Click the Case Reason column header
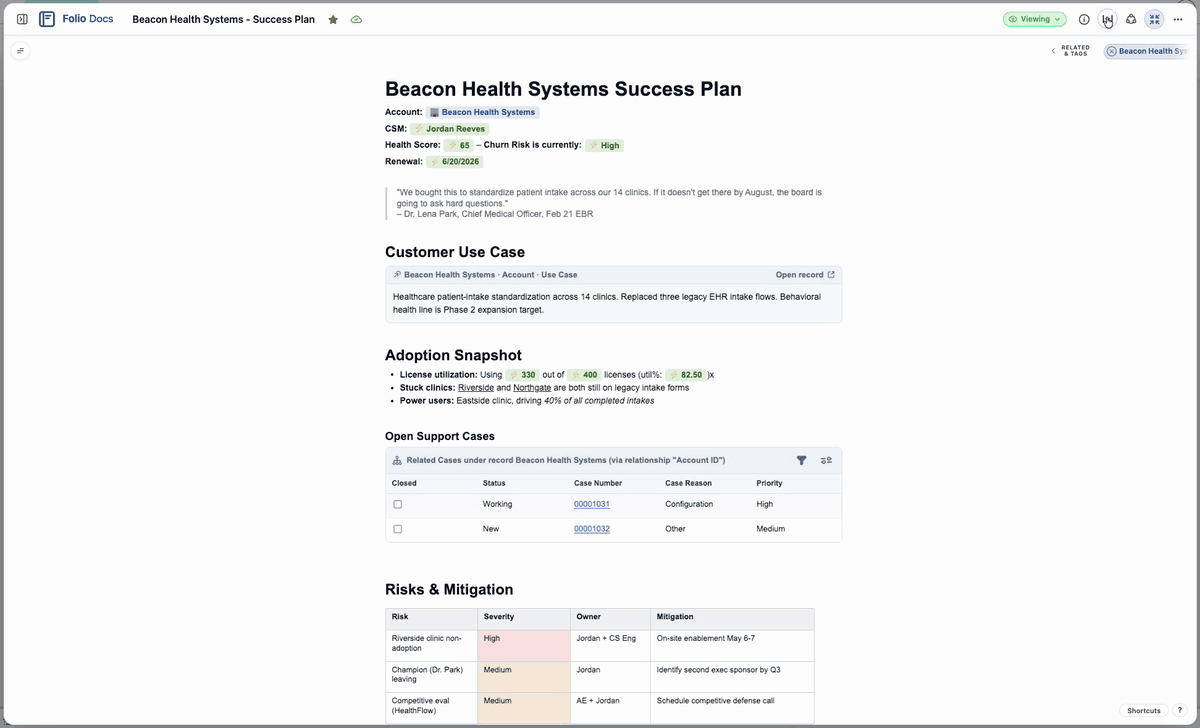This screenshot has width=1200, height=728. pos(688,483)
